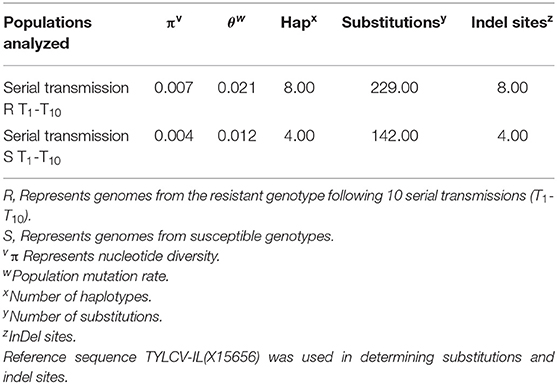Screen dimensions: 557x384
Task: Click the 0.012 theta value
Action: click(x=237, y=136)
